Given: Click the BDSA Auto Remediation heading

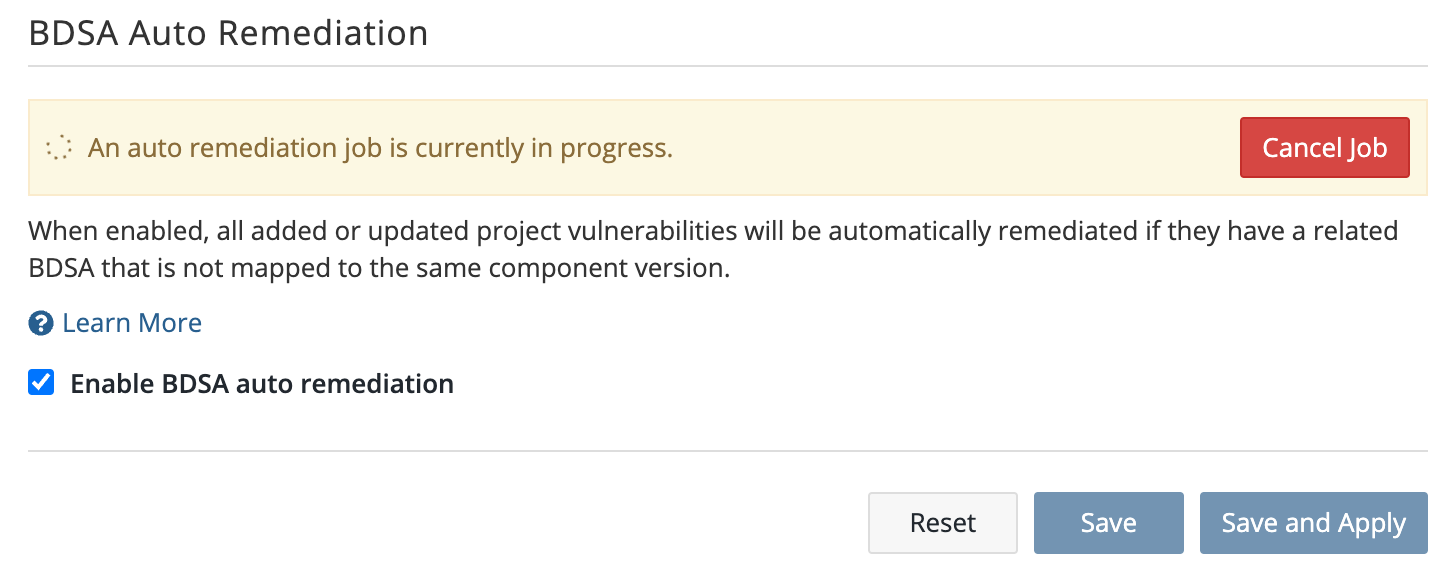Looking at the screenshot, I should click(228, 33).
